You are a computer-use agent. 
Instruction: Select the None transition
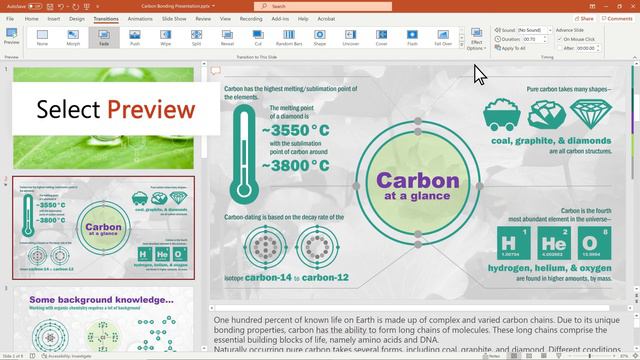[42, 38]
